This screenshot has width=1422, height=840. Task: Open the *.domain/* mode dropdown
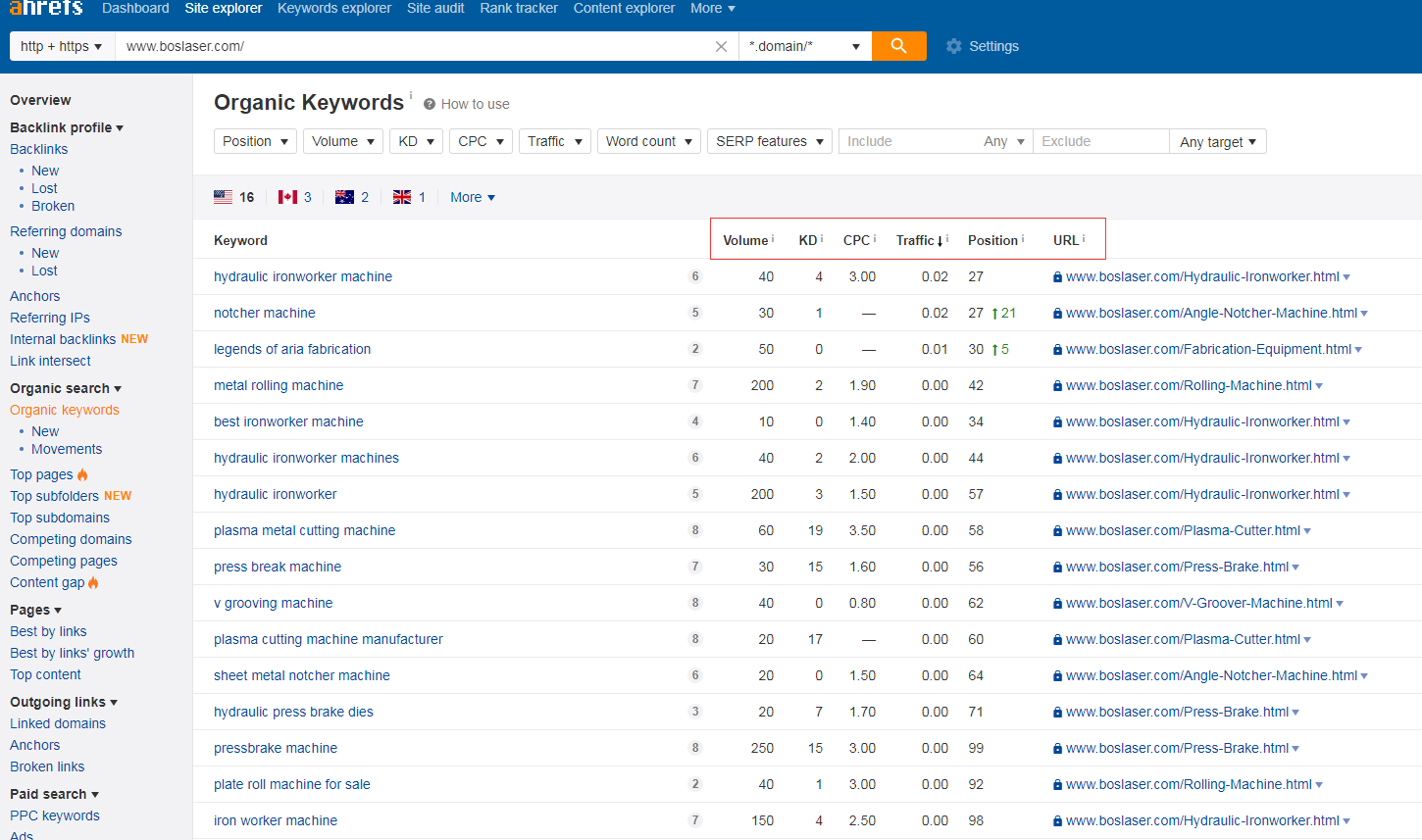[804, 46]
